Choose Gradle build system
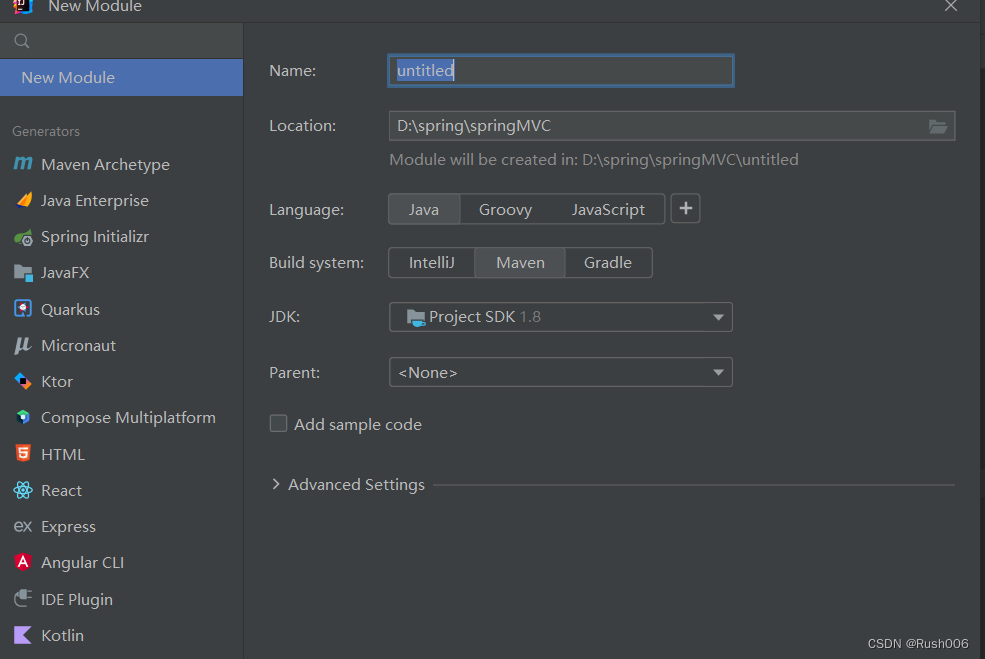Screen dimensions: 985x659 pos(607,263)
